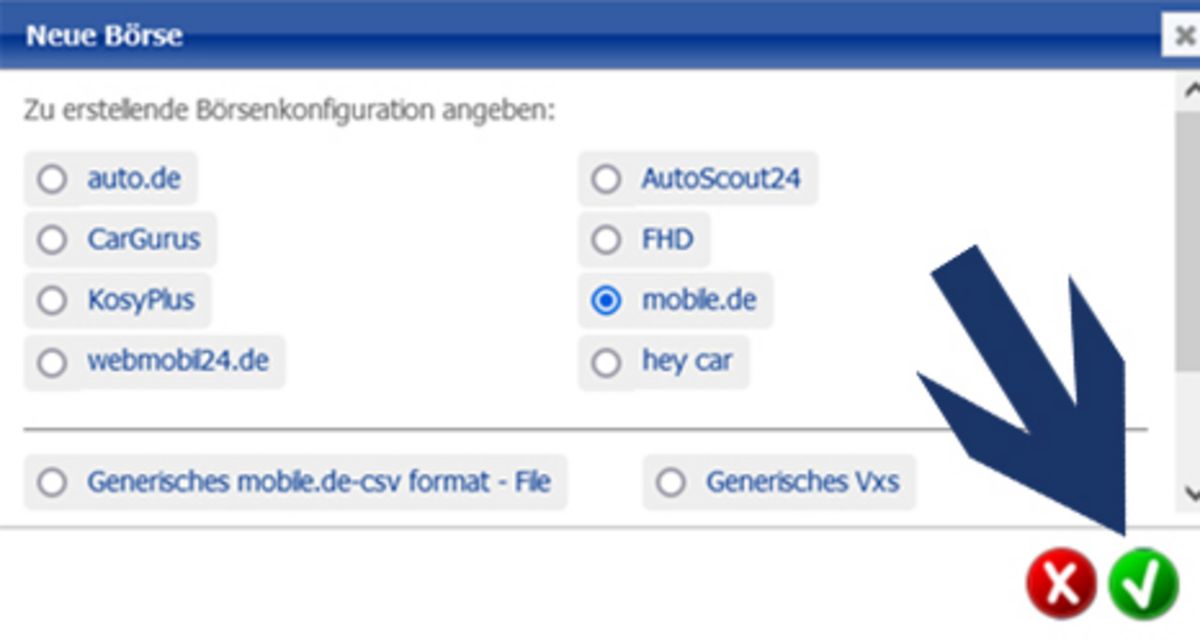Click the selected mobile.de radio button
The height and width of the screenshot is (639, 1200).
(606, 300)
